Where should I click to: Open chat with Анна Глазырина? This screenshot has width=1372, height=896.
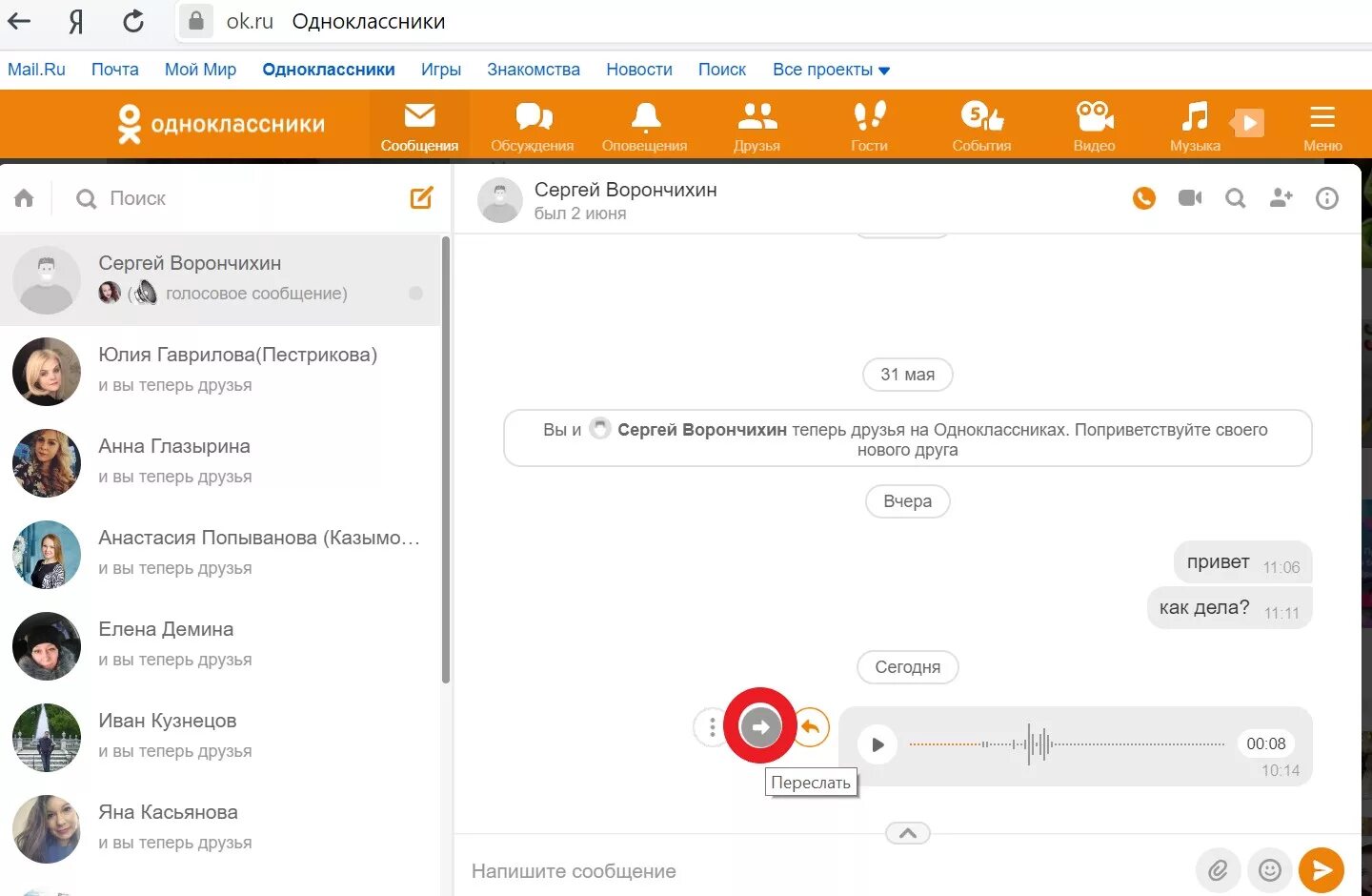(x=221, y=462)
